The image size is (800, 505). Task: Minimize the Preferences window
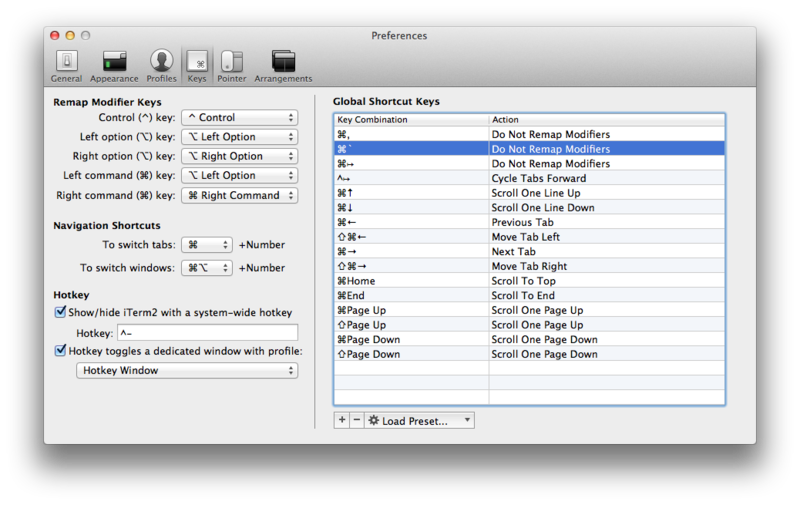[70, 35]
